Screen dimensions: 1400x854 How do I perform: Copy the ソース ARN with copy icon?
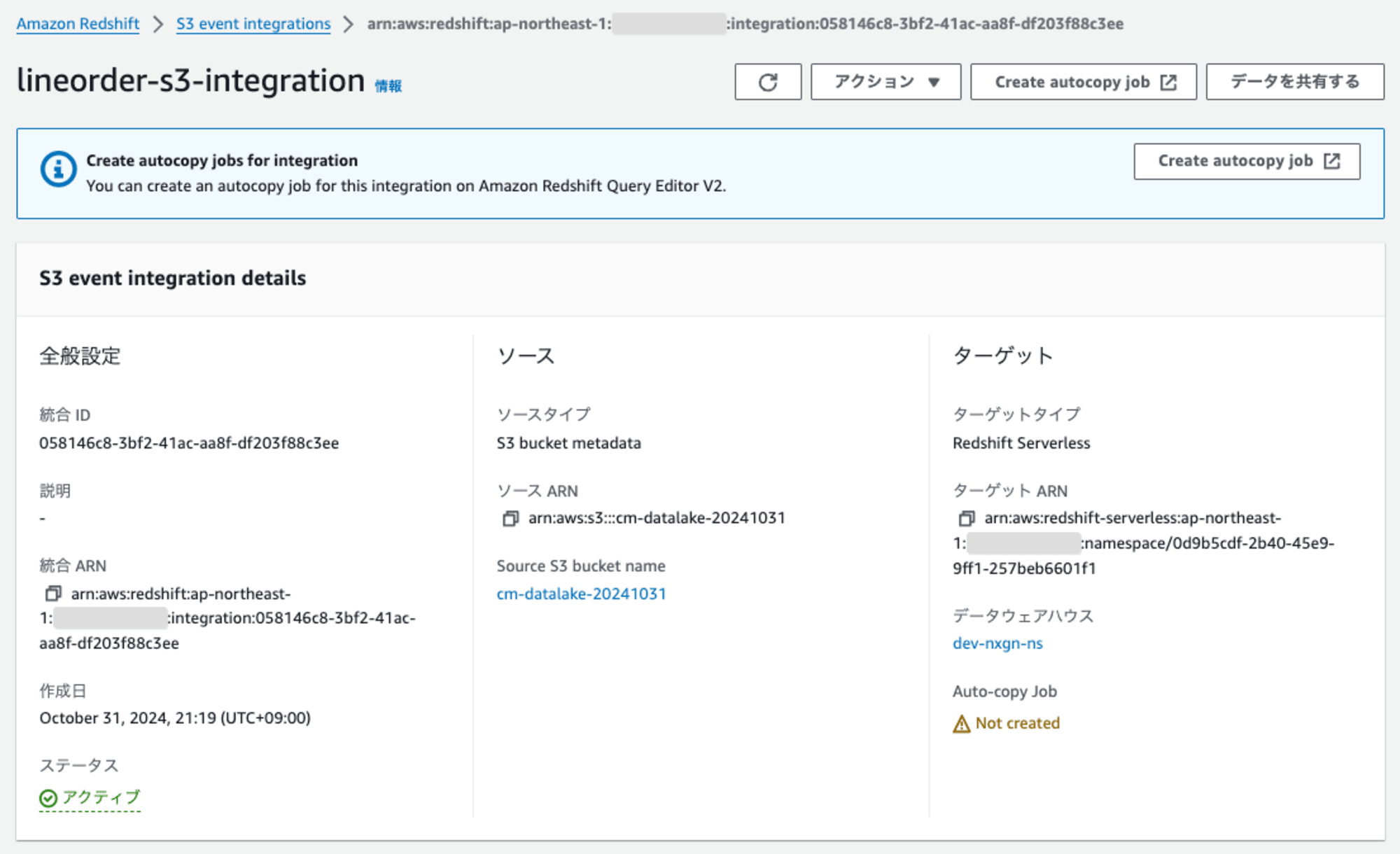(510, 518)
